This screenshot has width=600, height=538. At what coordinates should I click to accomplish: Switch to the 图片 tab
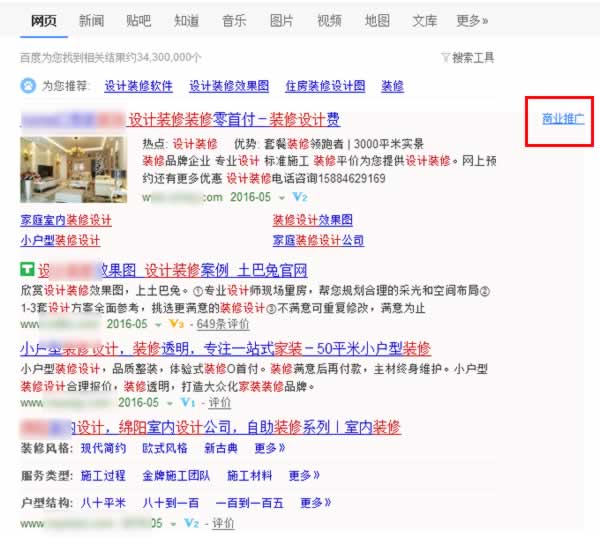(282, 20)
